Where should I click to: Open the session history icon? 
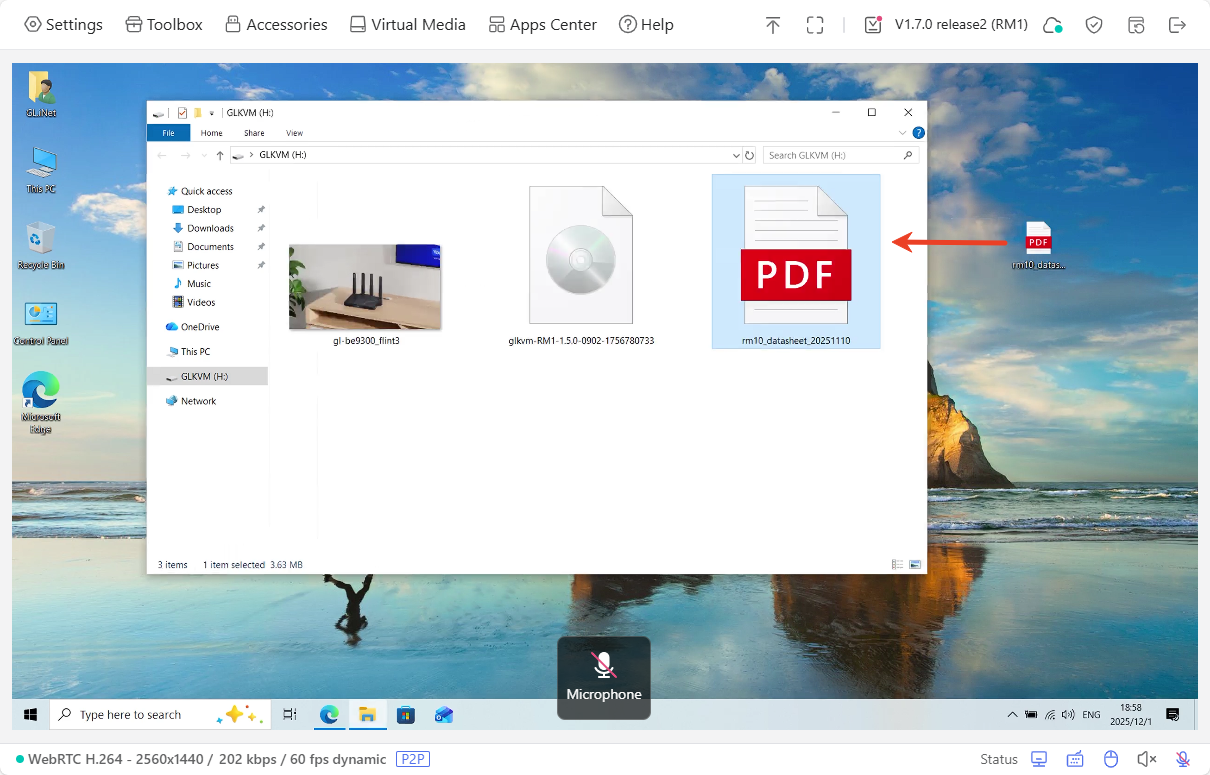click(1136, 24)
